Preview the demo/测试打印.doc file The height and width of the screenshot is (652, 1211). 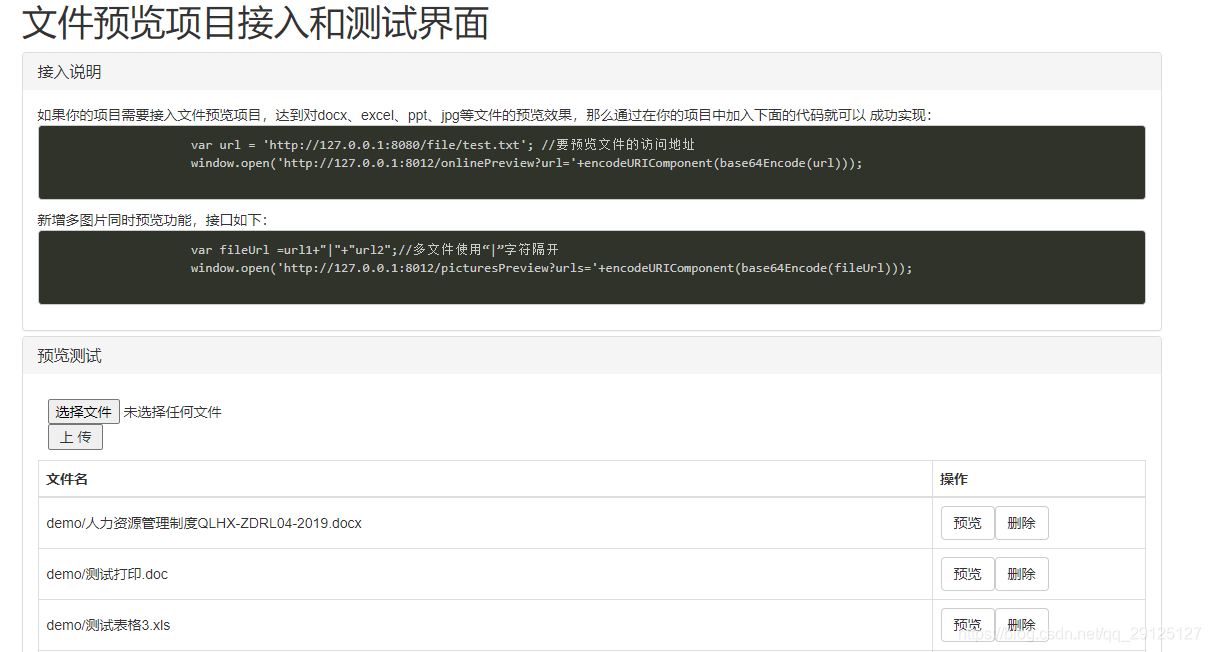967,574
